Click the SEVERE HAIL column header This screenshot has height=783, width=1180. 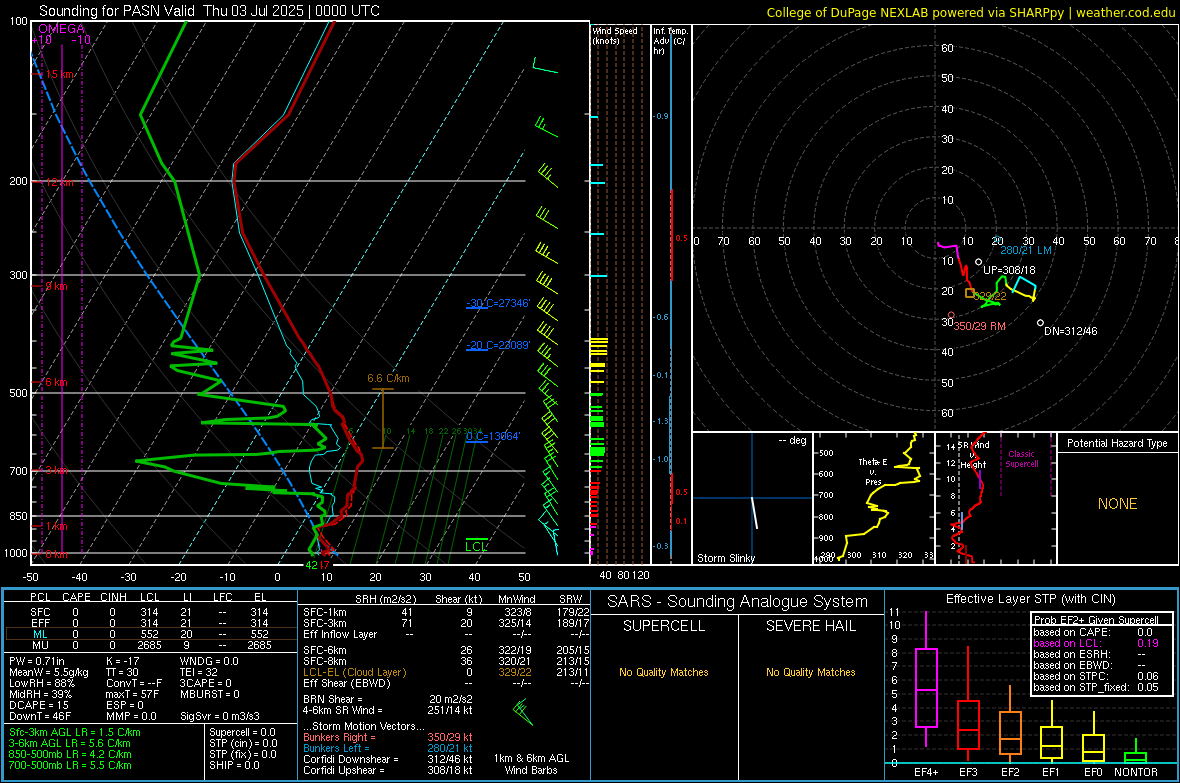(x=810, y=626)
